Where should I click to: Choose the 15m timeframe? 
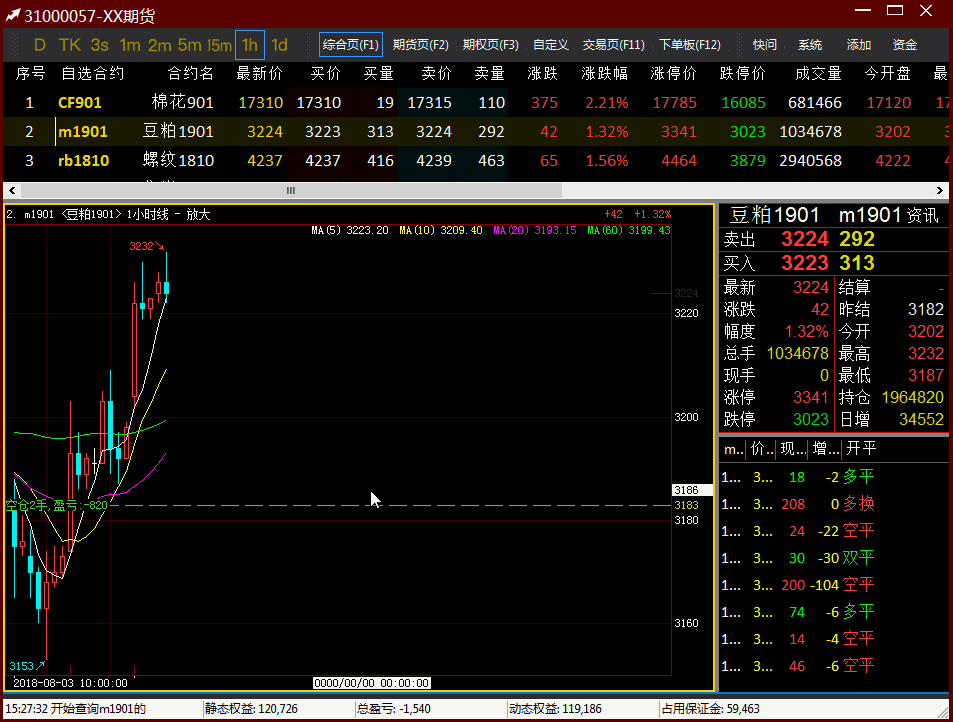[219, 45]
